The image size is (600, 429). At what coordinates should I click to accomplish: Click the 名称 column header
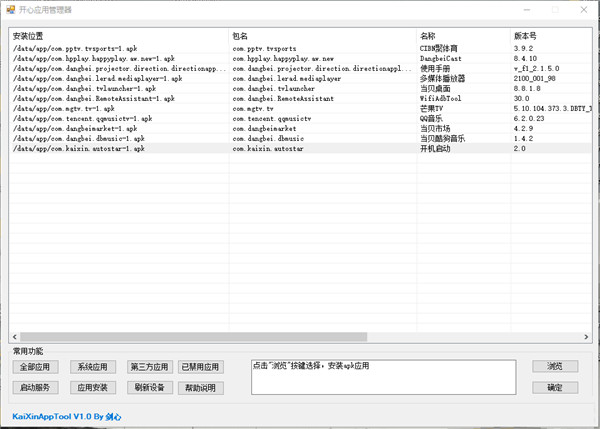(x=462, y=36)
